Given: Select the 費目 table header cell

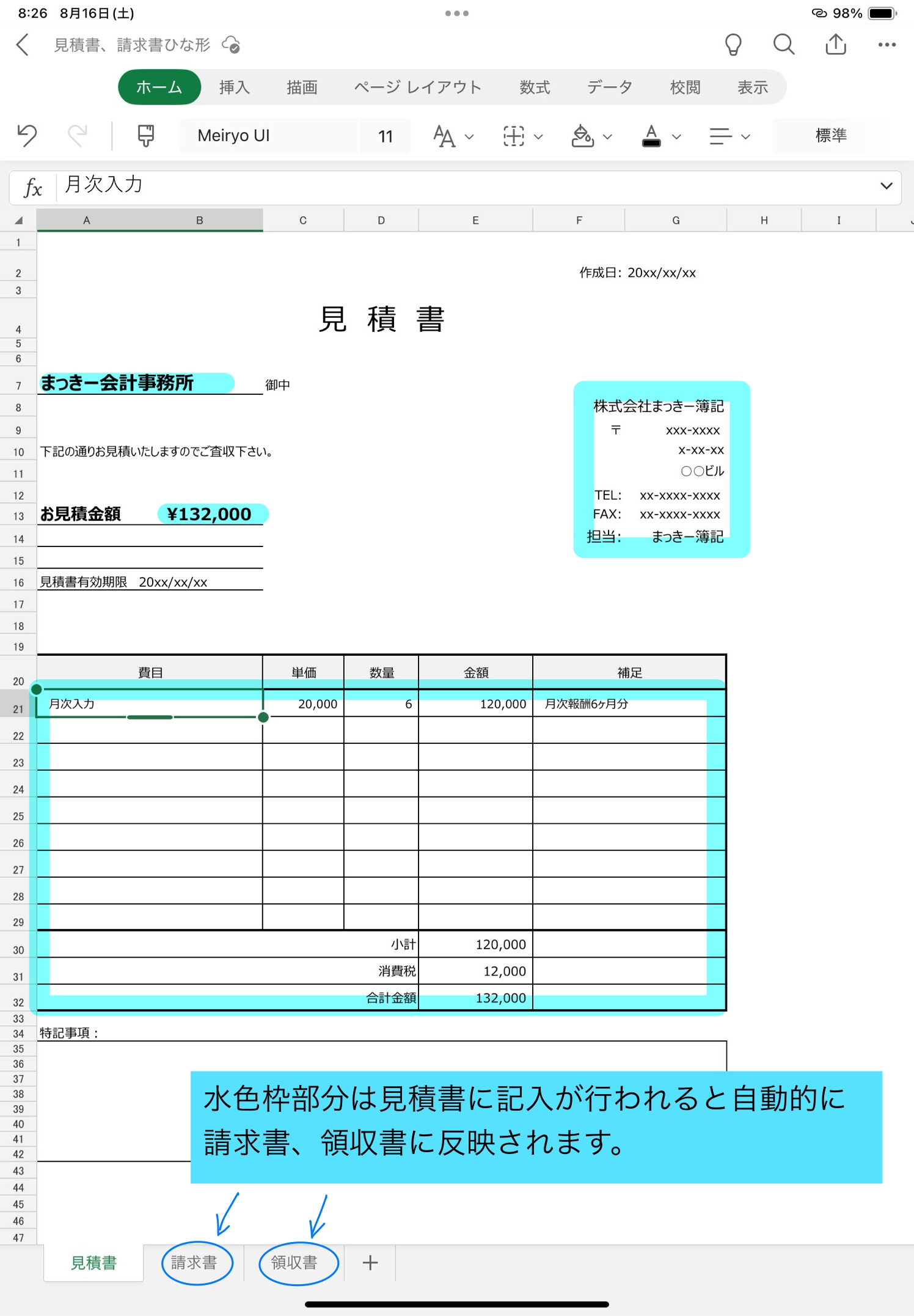Looking at the screenshot, I should pyautogui.click(x=150, y=672).
